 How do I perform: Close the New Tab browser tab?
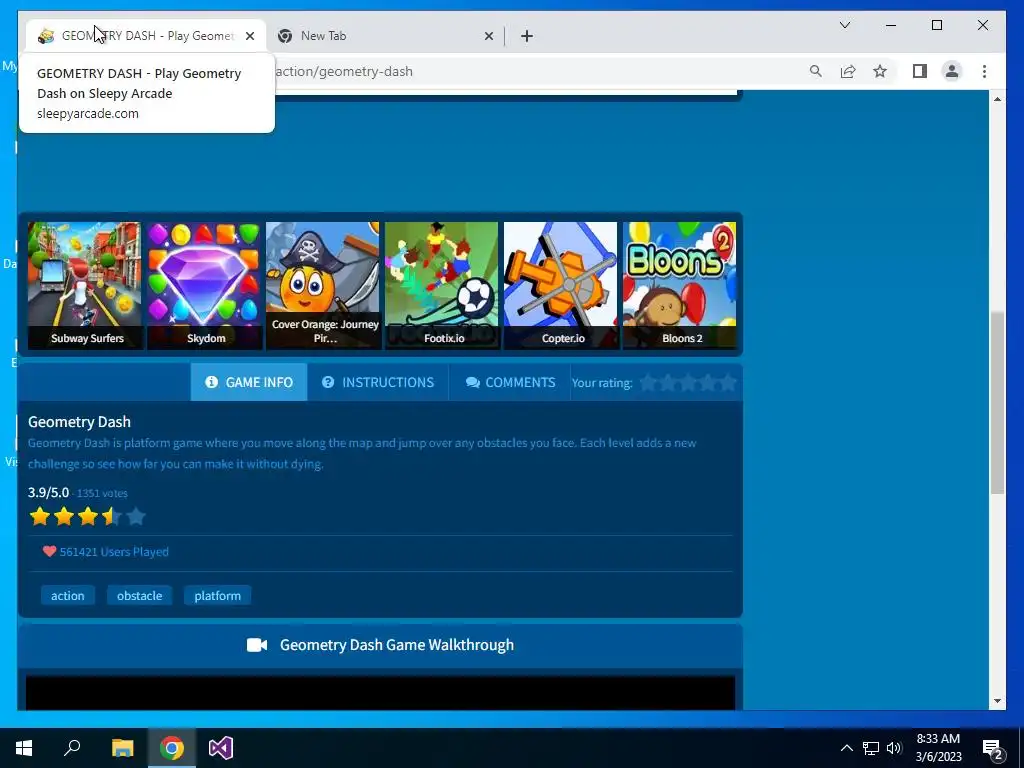(x=488, y=36)
